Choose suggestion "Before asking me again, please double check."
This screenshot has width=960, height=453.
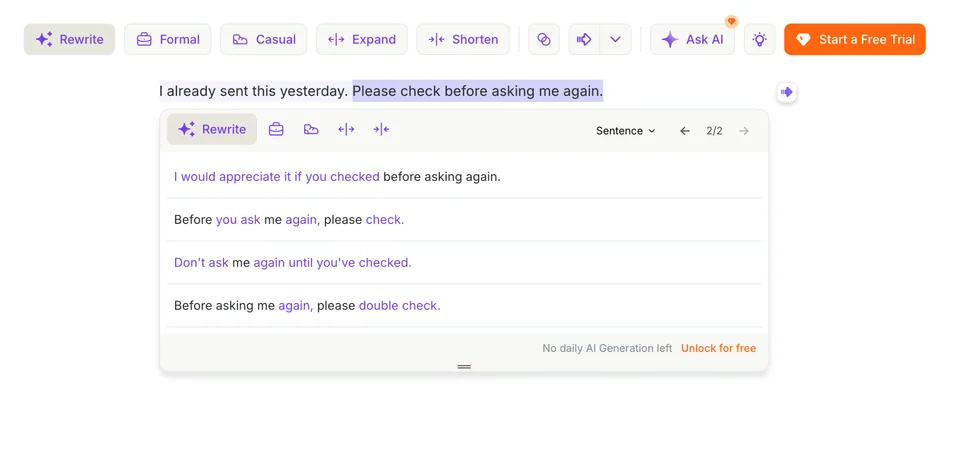[x=464, y=305]
